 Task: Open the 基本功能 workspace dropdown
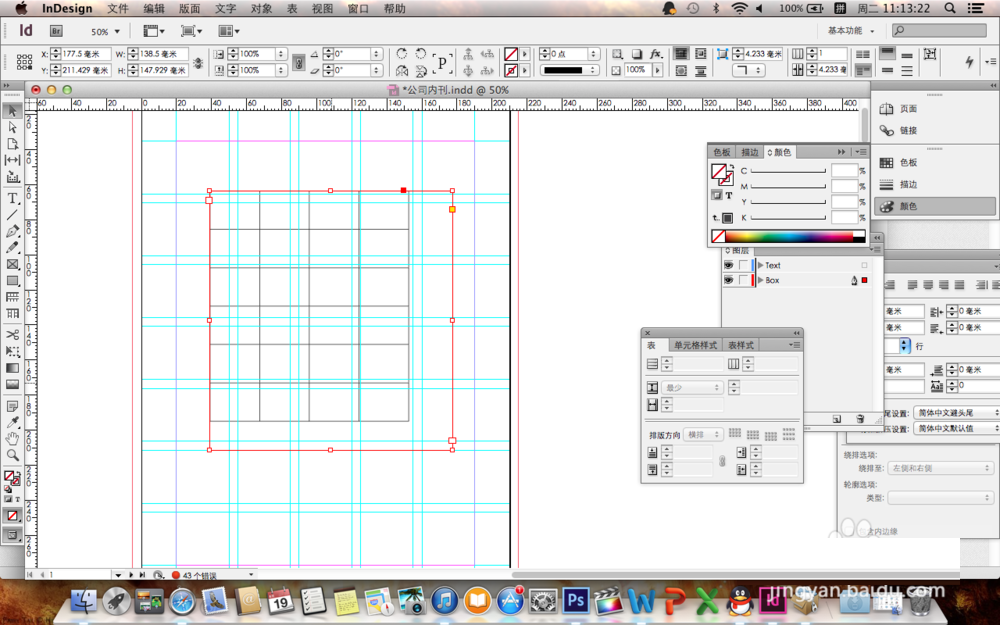tap(851, 31)
